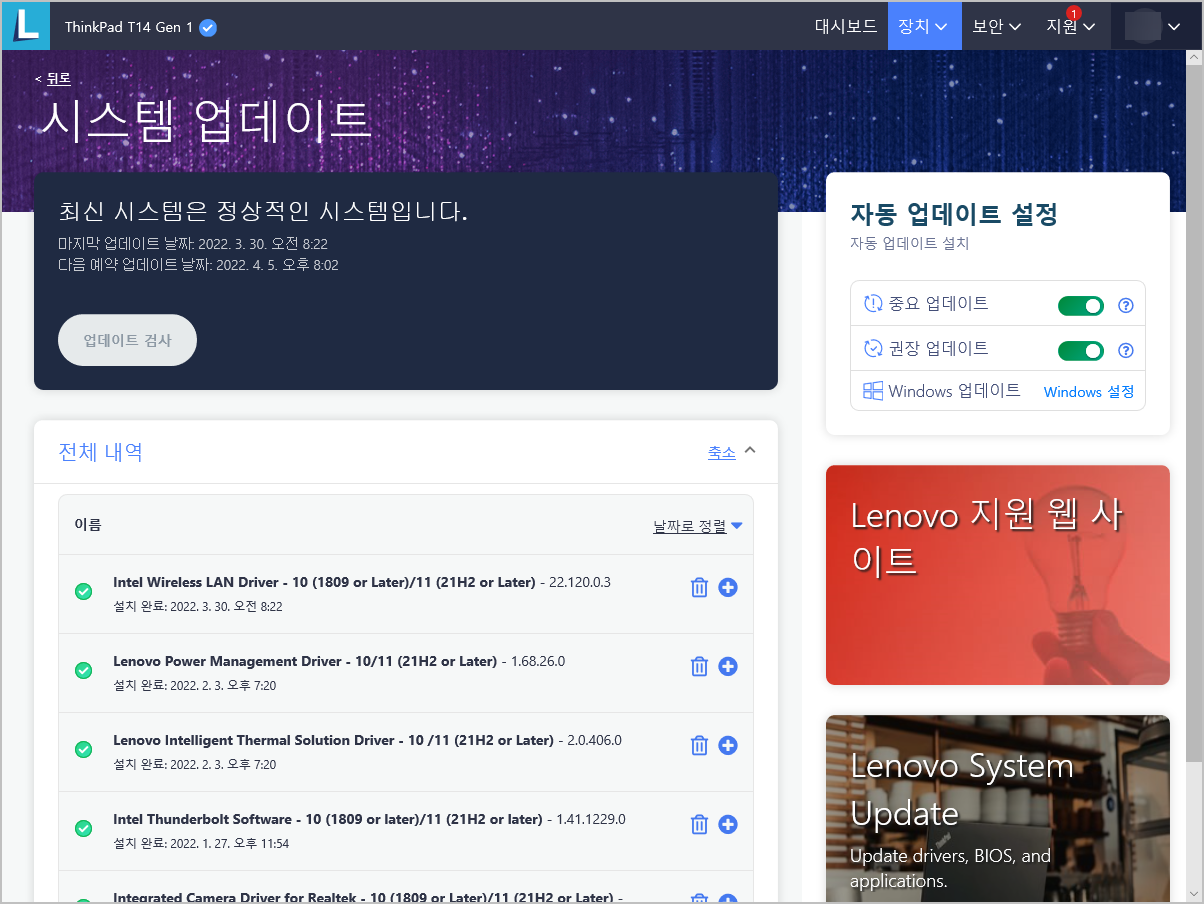
Task: Delete Intel Wireless LAN Driver using trash icon
Action: (698, 587)
